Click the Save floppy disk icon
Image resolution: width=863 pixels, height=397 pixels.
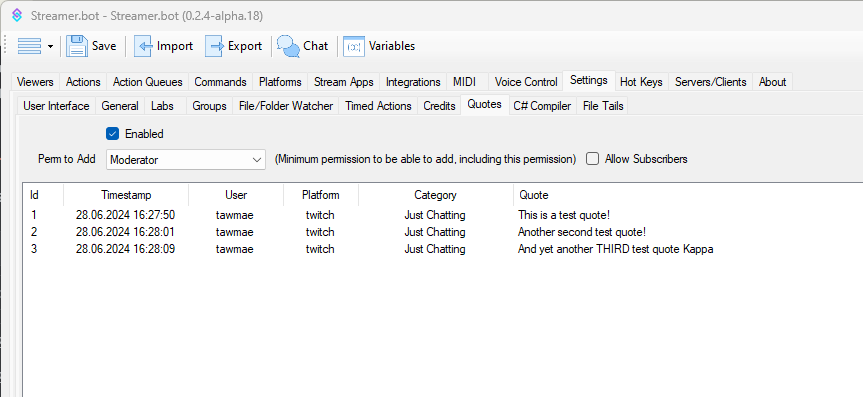[77, 46]
